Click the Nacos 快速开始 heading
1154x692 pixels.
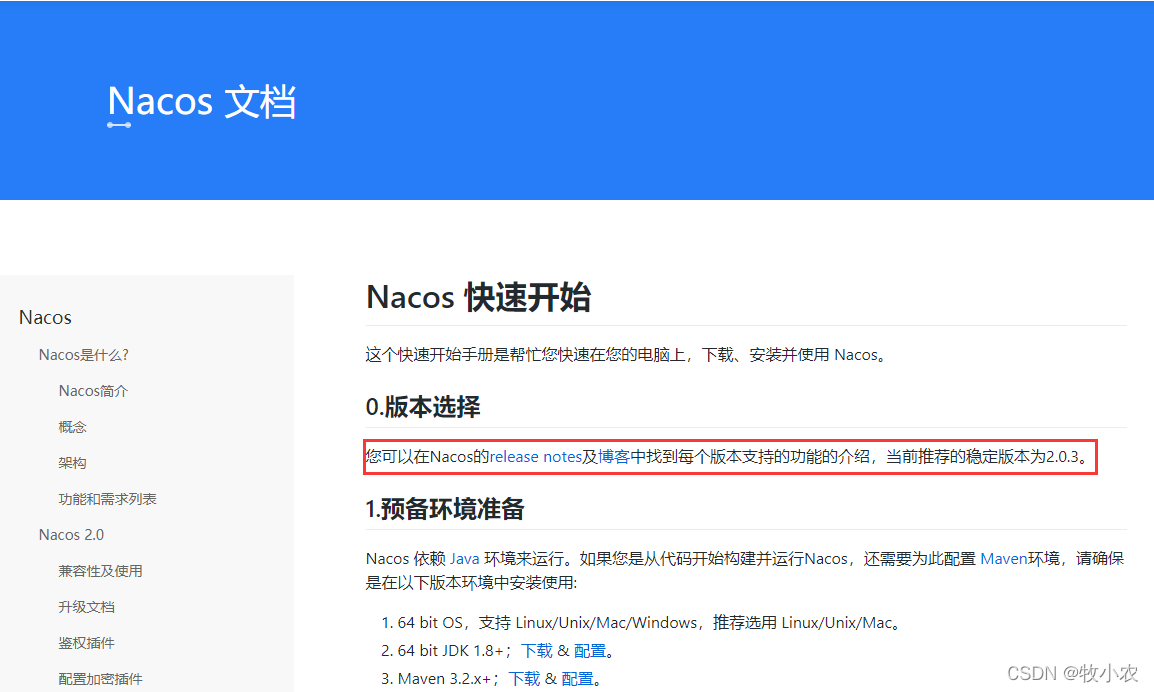(x=478, y=297)
